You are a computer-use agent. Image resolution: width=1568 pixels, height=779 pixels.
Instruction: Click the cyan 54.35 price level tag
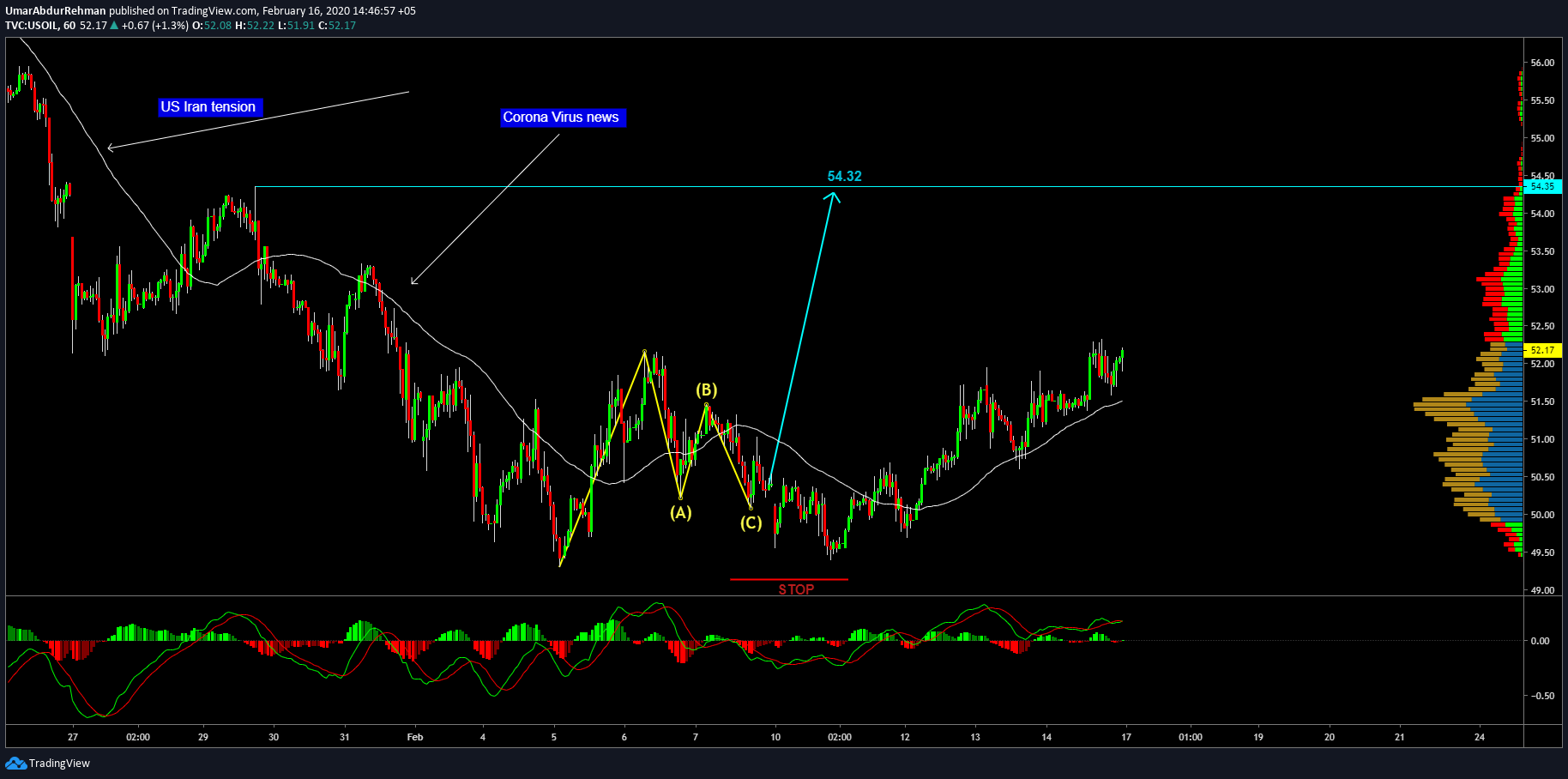[x=1542, y=186]
